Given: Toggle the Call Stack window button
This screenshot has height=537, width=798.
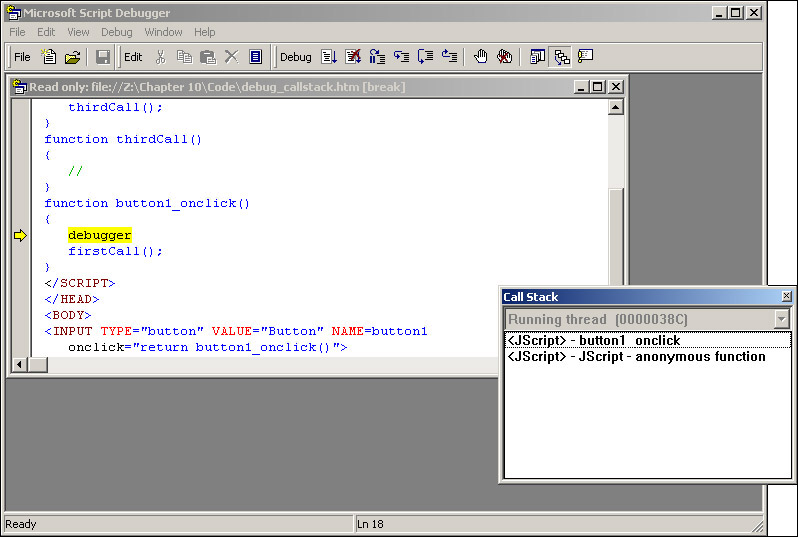Looking at the screenshot, I should tap(561, 57).
